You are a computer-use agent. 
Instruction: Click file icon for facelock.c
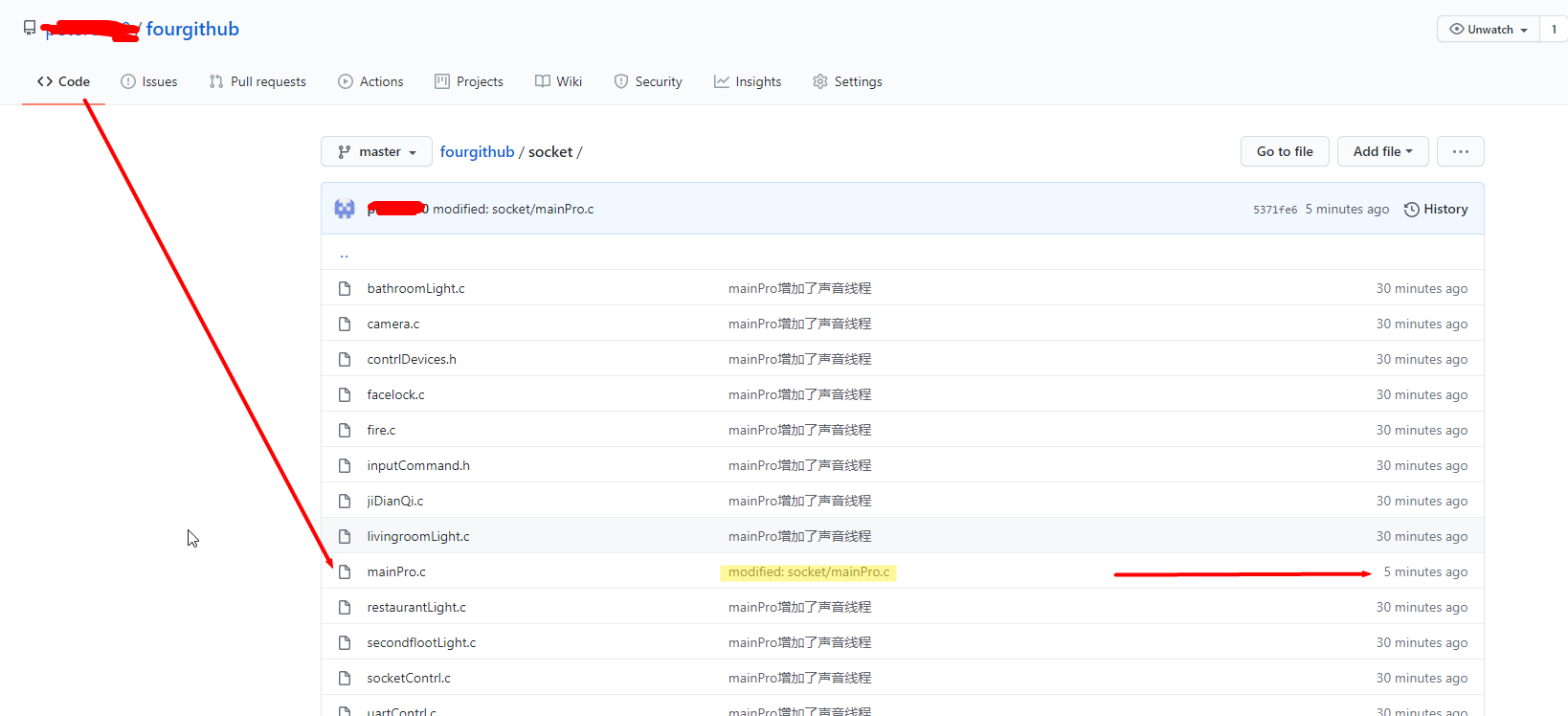pos(345,394)
